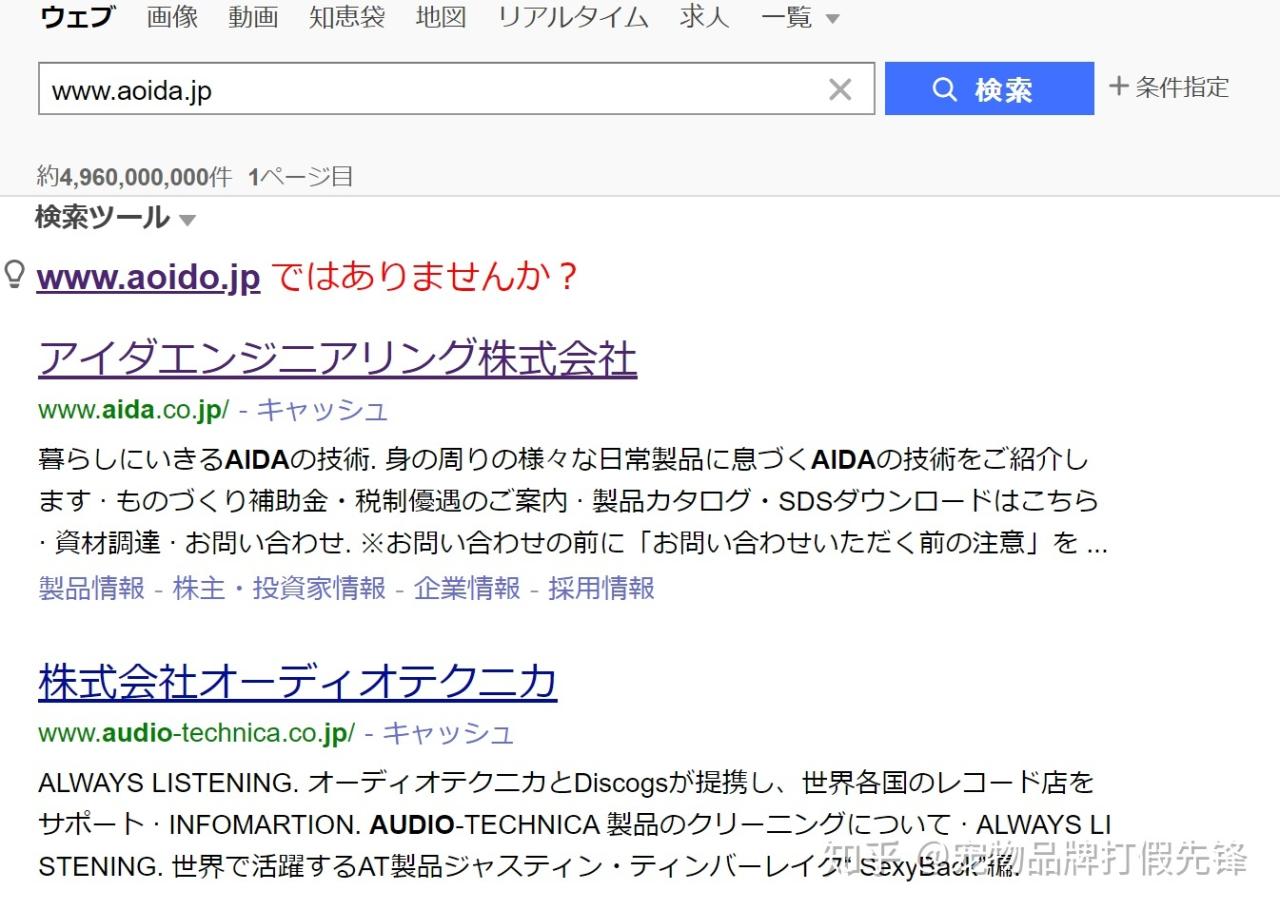
Task: Expand the 検索ツール dropdown
Action: (115, 217)
